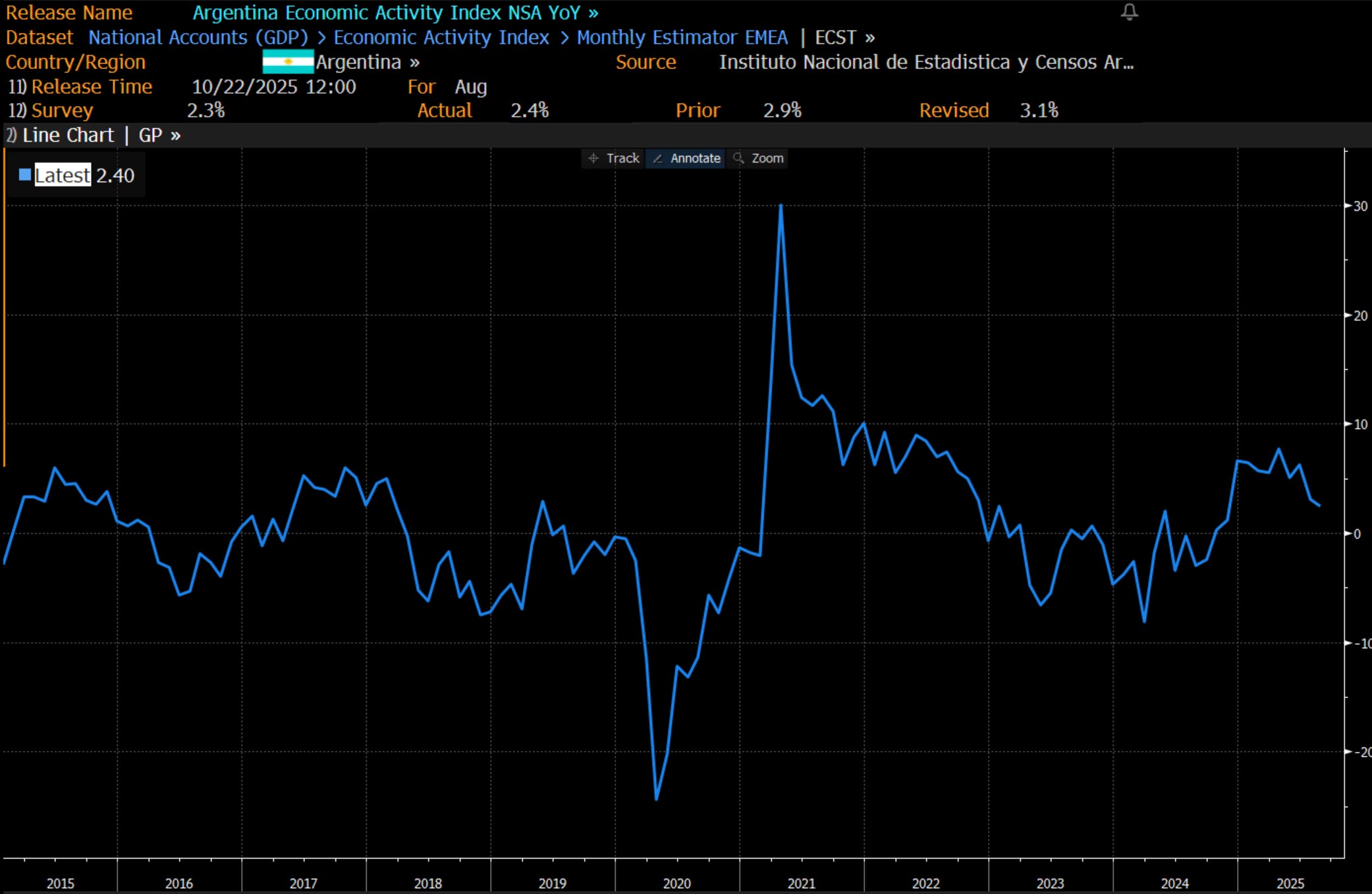Click the National Accounts (GDP) breadcrumb

198,38
